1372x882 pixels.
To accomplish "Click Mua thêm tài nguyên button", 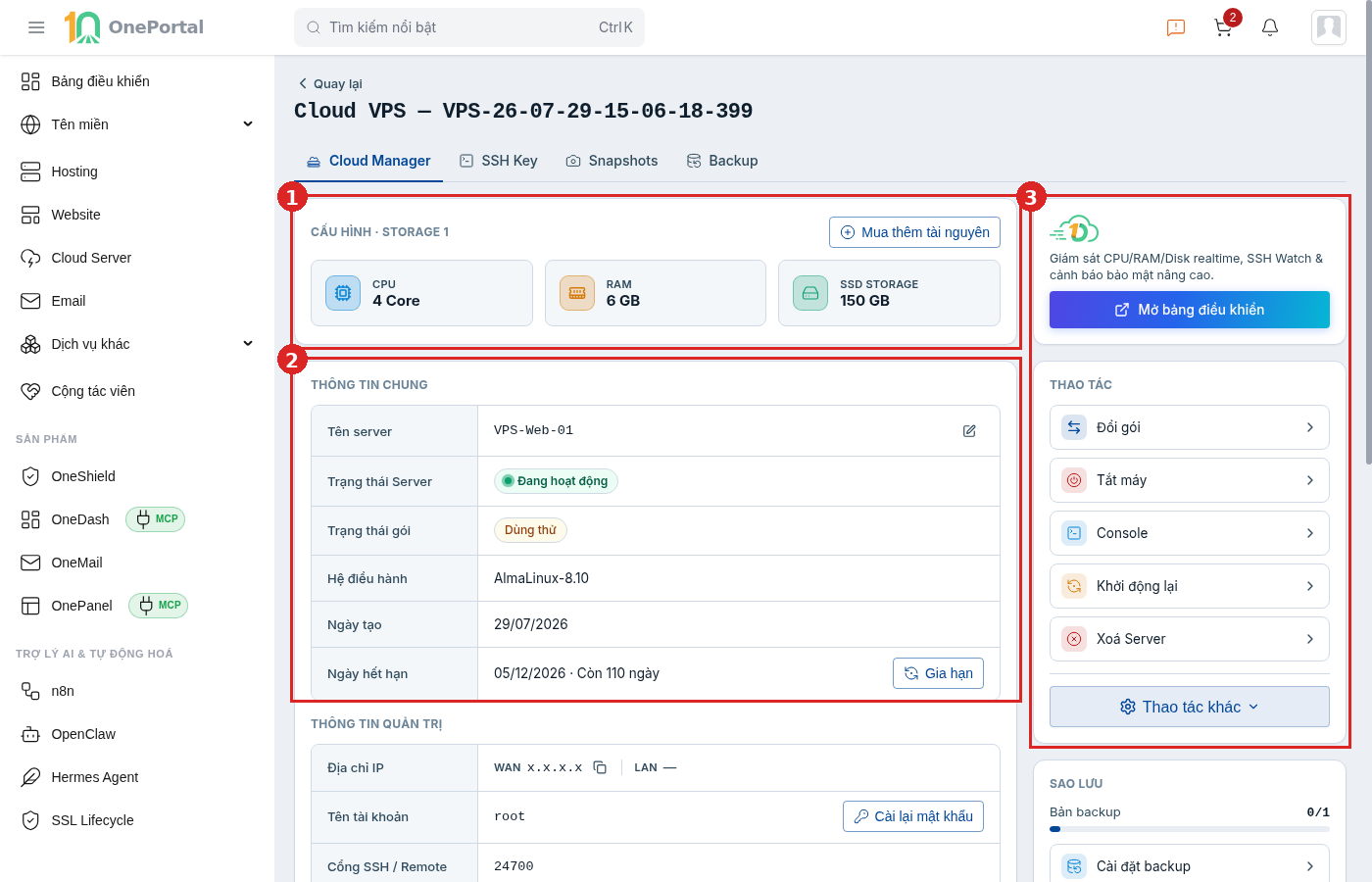I will pyautogui.click(x=914, y=232).
